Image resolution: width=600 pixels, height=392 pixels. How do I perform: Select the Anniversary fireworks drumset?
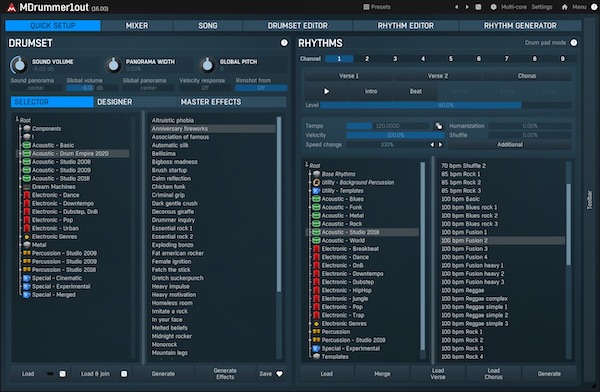point(213,129)
